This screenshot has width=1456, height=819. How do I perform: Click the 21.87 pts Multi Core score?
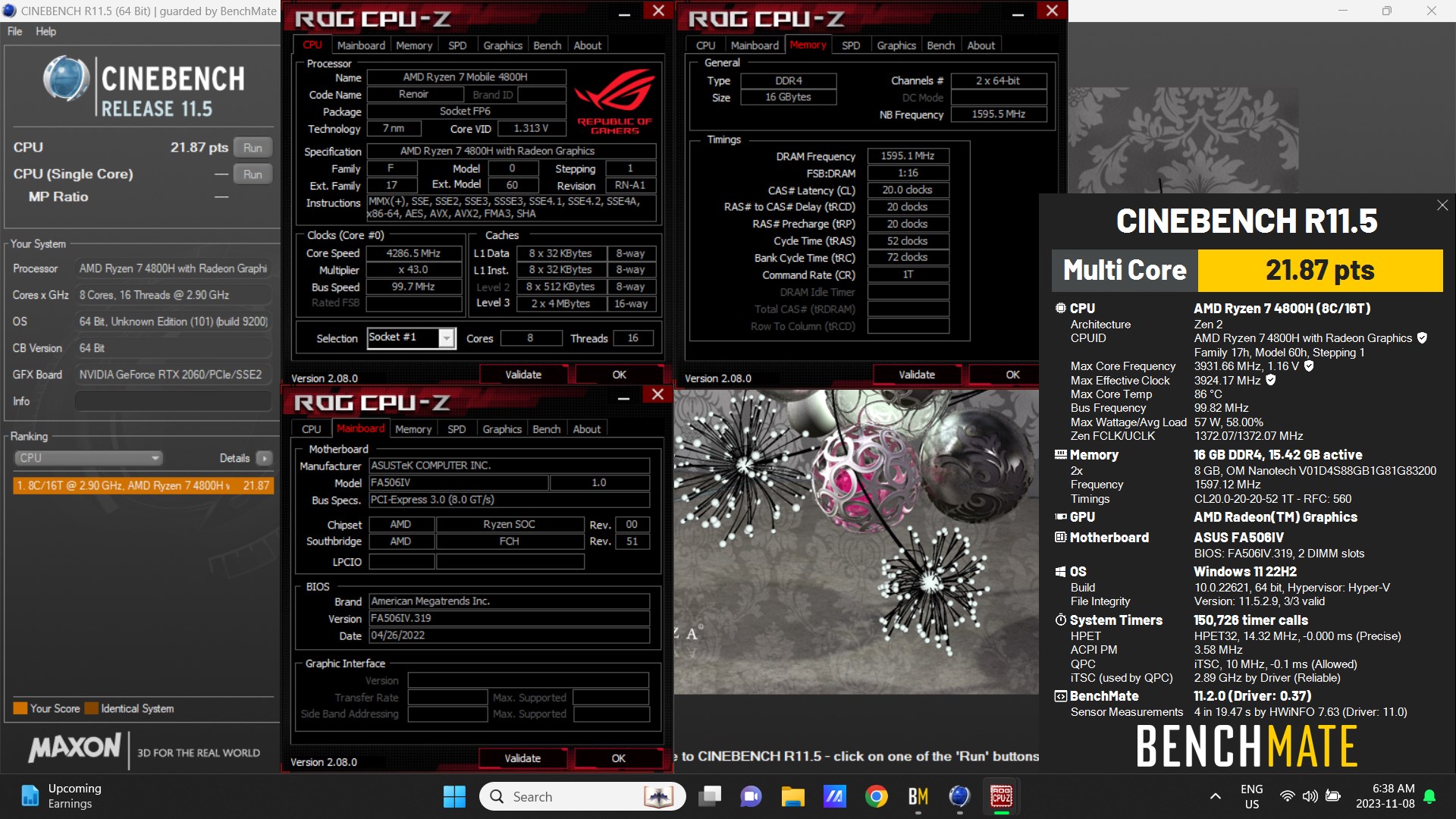(x=1319, y=270)
